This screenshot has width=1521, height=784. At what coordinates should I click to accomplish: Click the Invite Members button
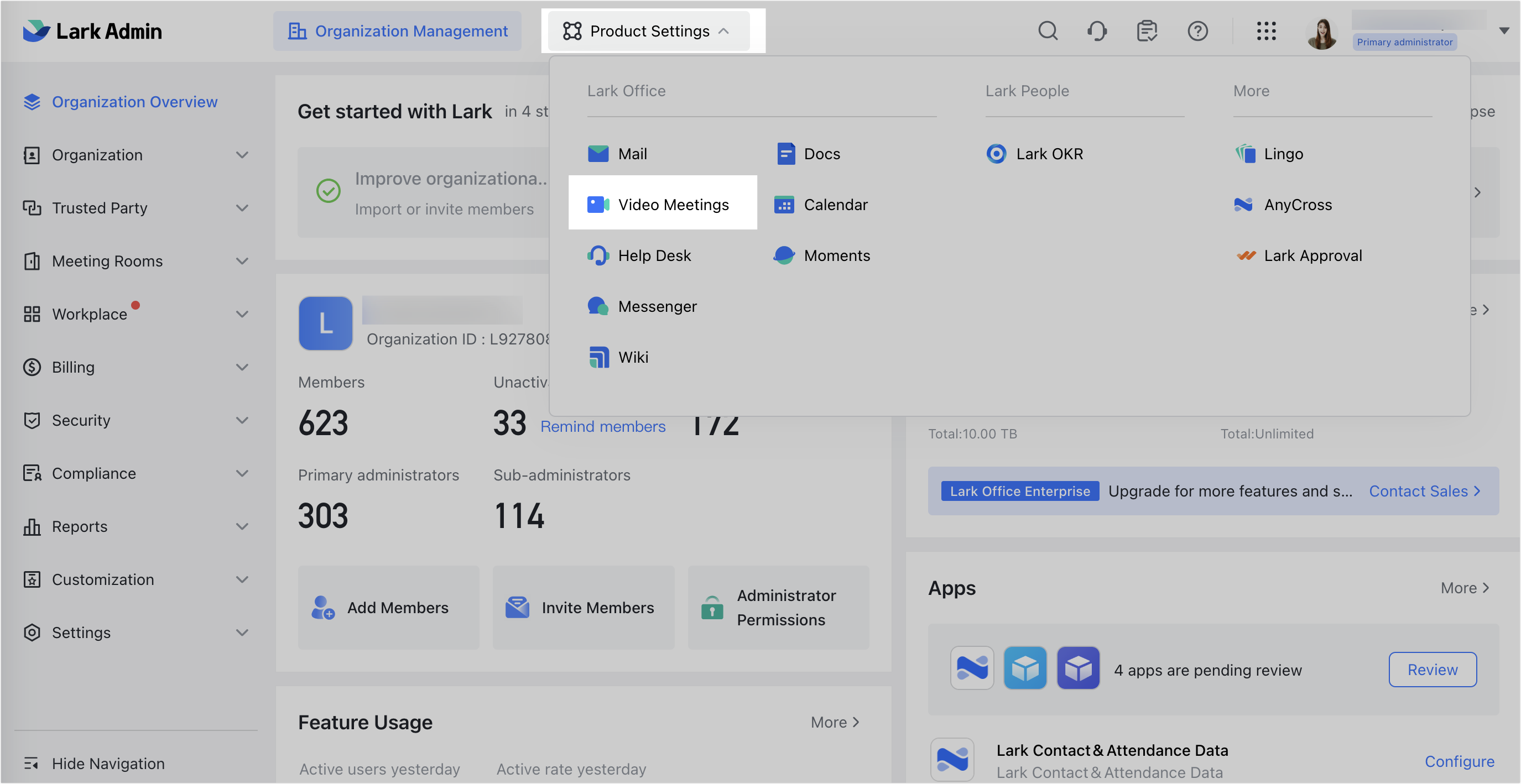584,608
